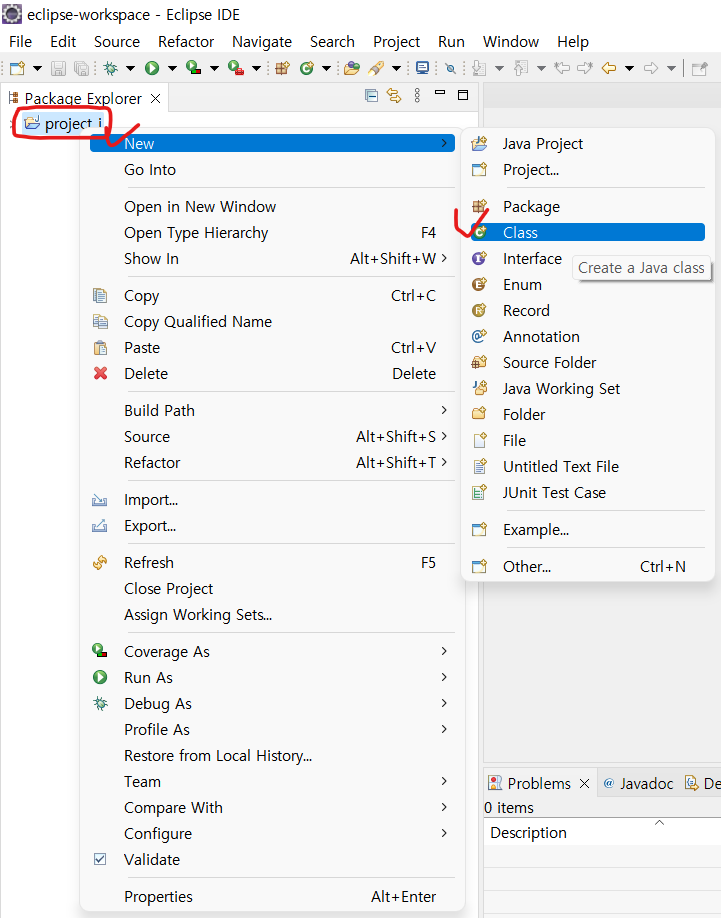Select Copy Qualified Name
This screenshot has width=721, height=918.
pyautogui.click(x=272, y=322)
